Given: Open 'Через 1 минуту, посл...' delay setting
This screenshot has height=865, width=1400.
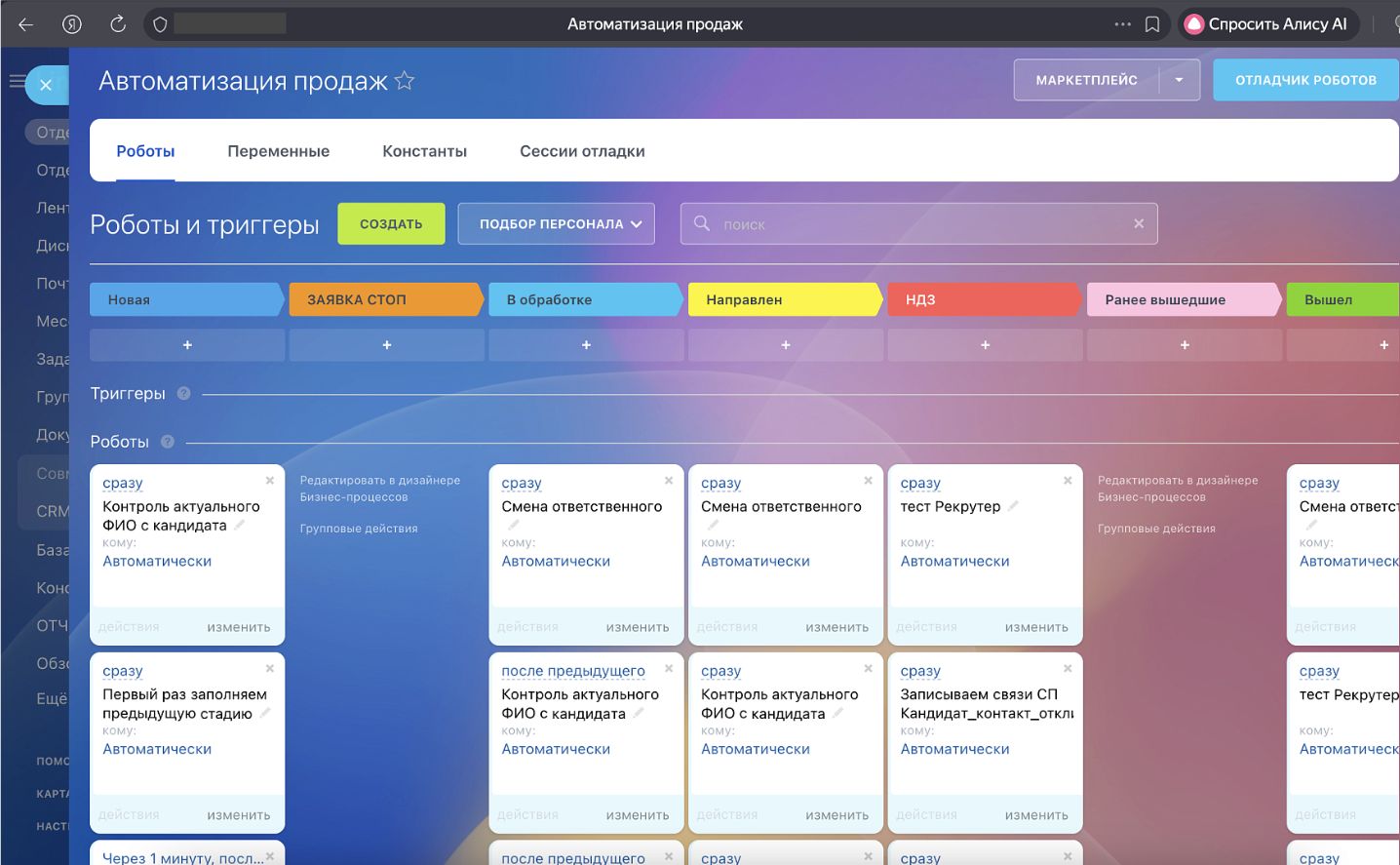Looking at the screenshot, I should click(x=183, y=857).
